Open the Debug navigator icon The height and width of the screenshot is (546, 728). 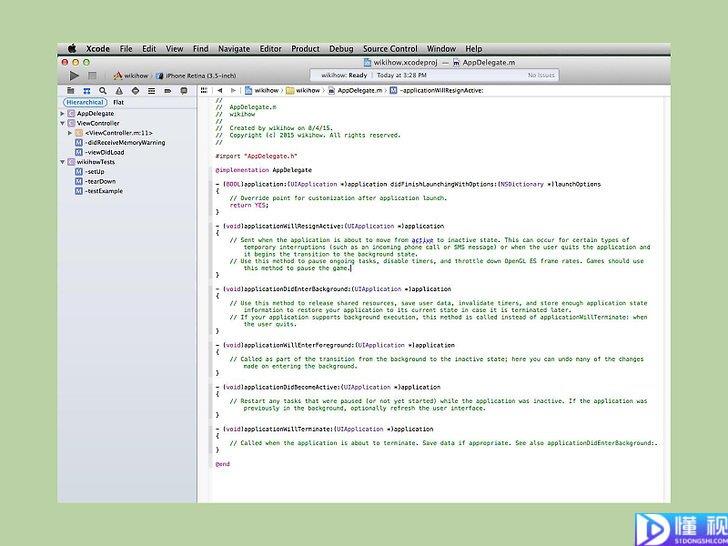151,91
